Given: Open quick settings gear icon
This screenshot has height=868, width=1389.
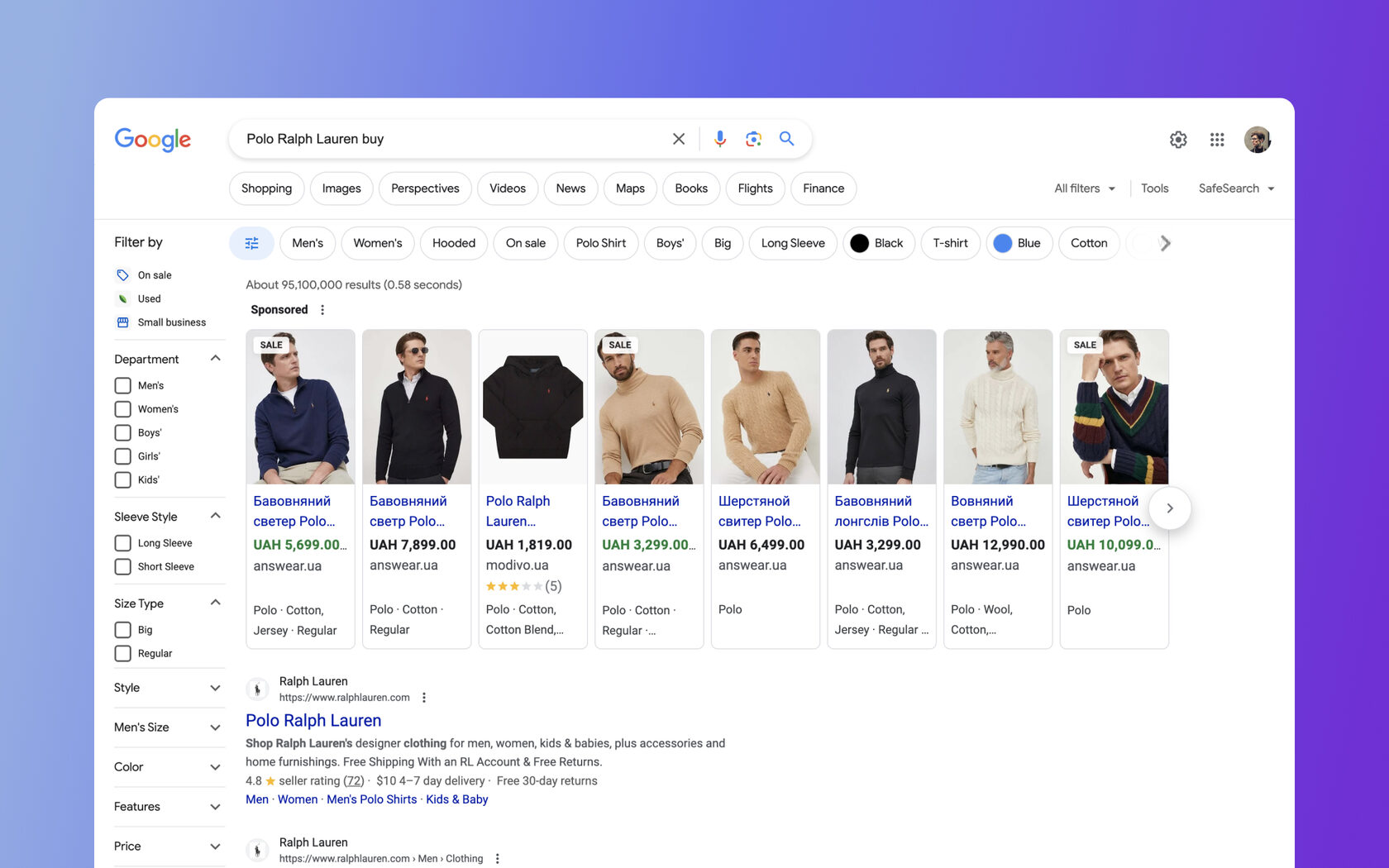Looking at the screenshot, I should [x=1178, y=140].
